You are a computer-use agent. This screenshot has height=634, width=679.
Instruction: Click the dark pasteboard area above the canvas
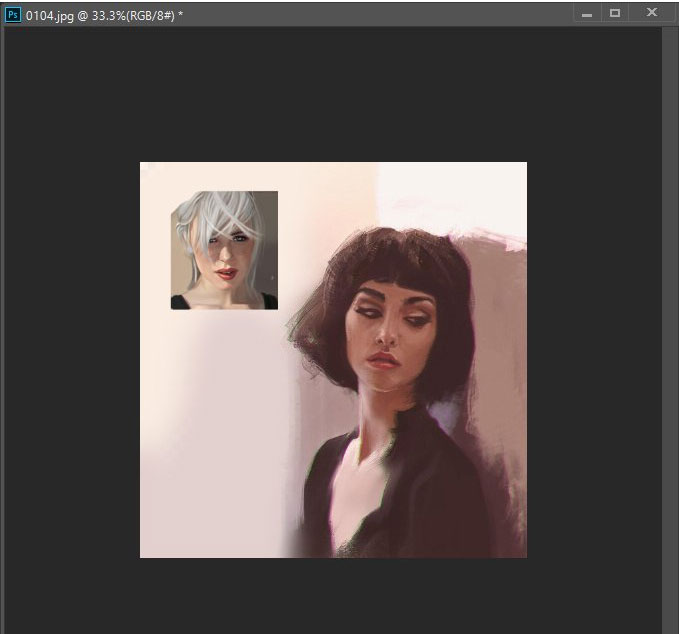pyautogui.click(x=333, y=93)
